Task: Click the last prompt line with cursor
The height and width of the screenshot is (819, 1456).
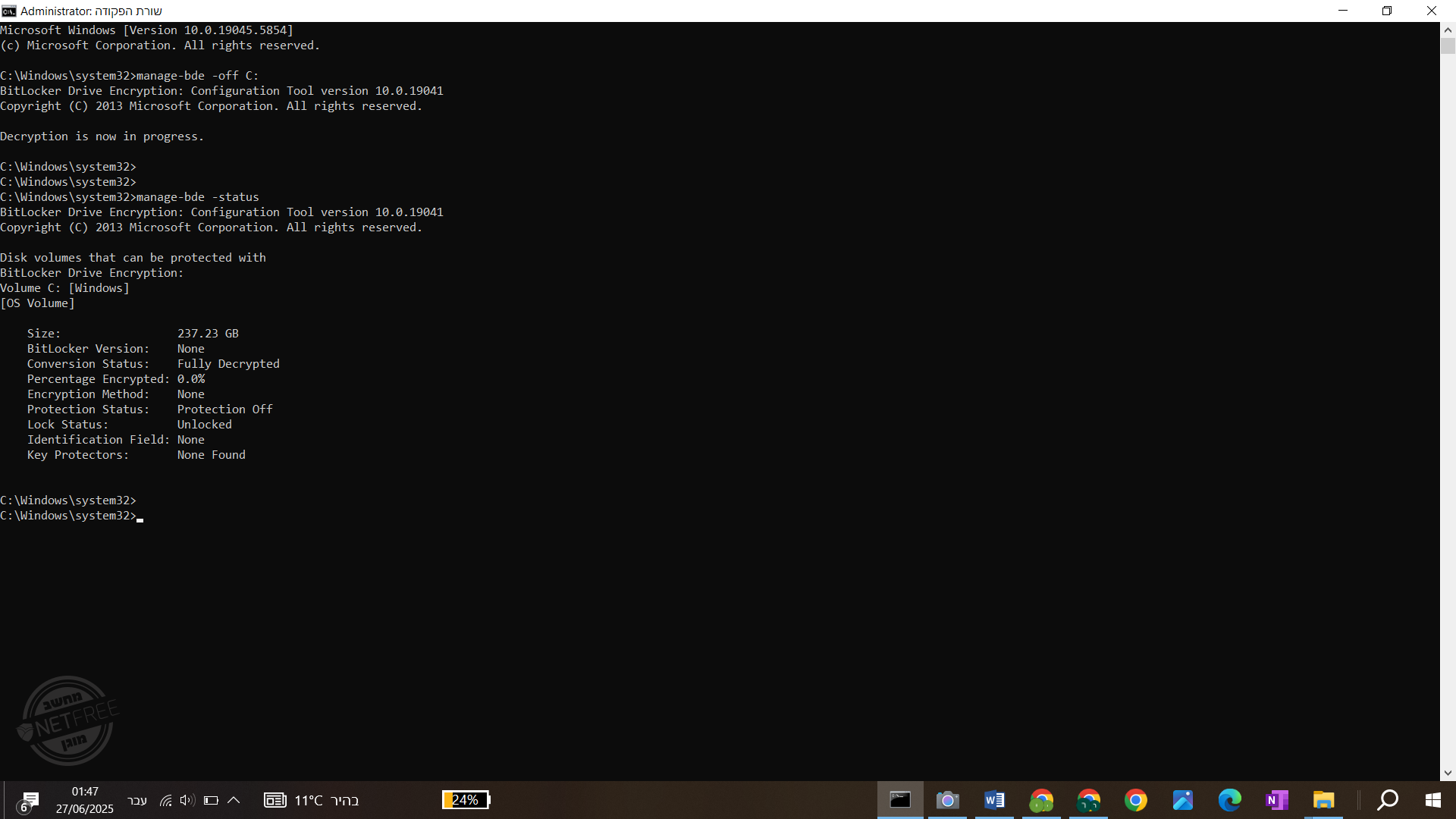Action: 71,516
